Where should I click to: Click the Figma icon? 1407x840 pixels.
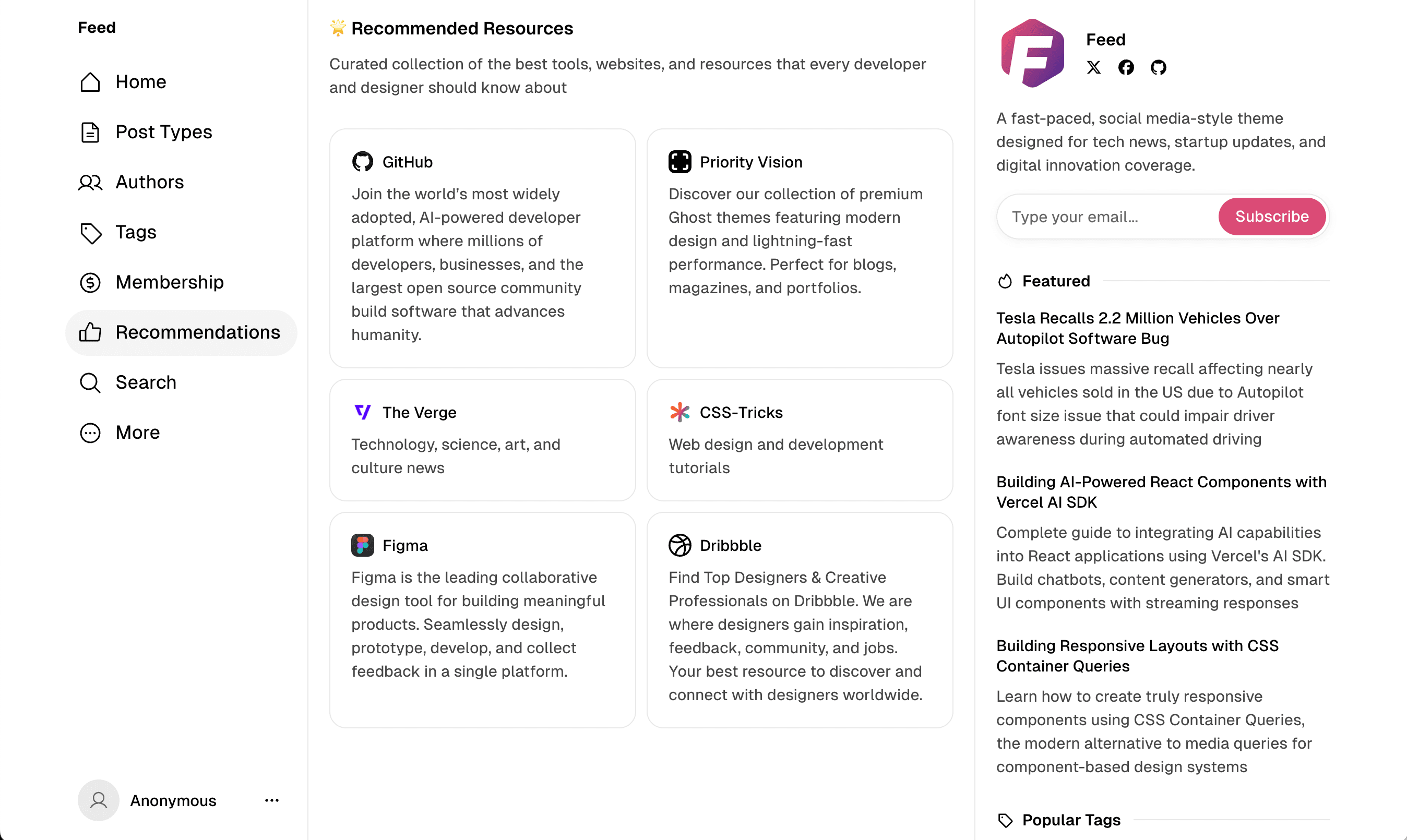[362, 545]
